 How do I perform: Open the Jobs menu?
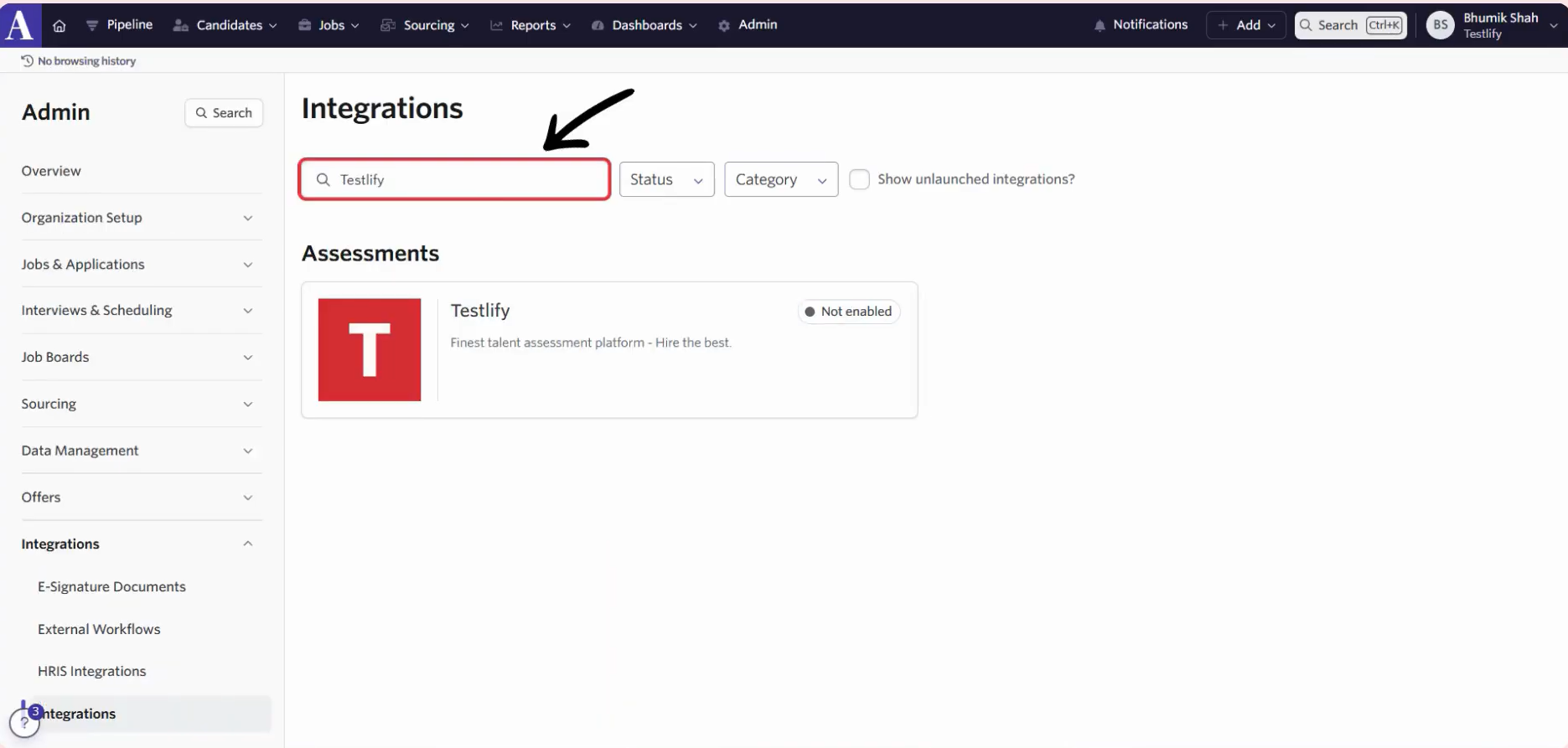329,25
